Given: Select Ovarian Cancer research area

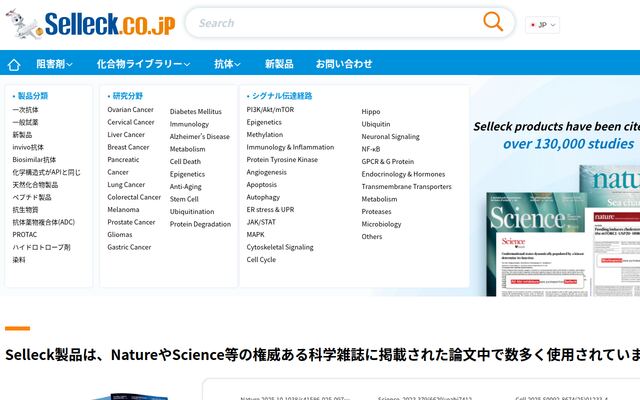Looking at the screenshot, I should pyautogui.click(x=131, y=110).
